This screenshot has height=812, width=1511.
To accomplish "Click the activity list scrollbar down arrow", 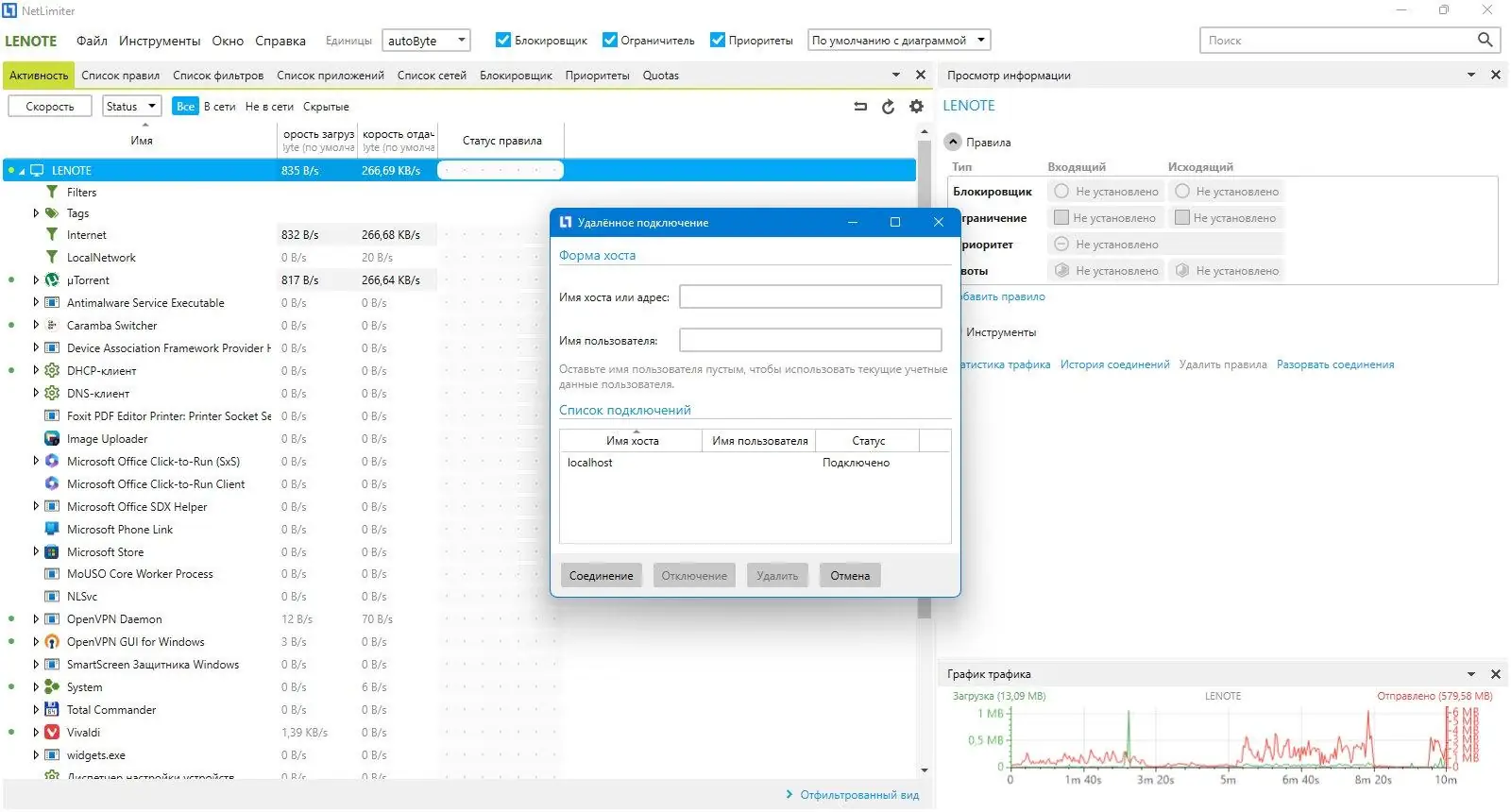I will pos(925,770).
